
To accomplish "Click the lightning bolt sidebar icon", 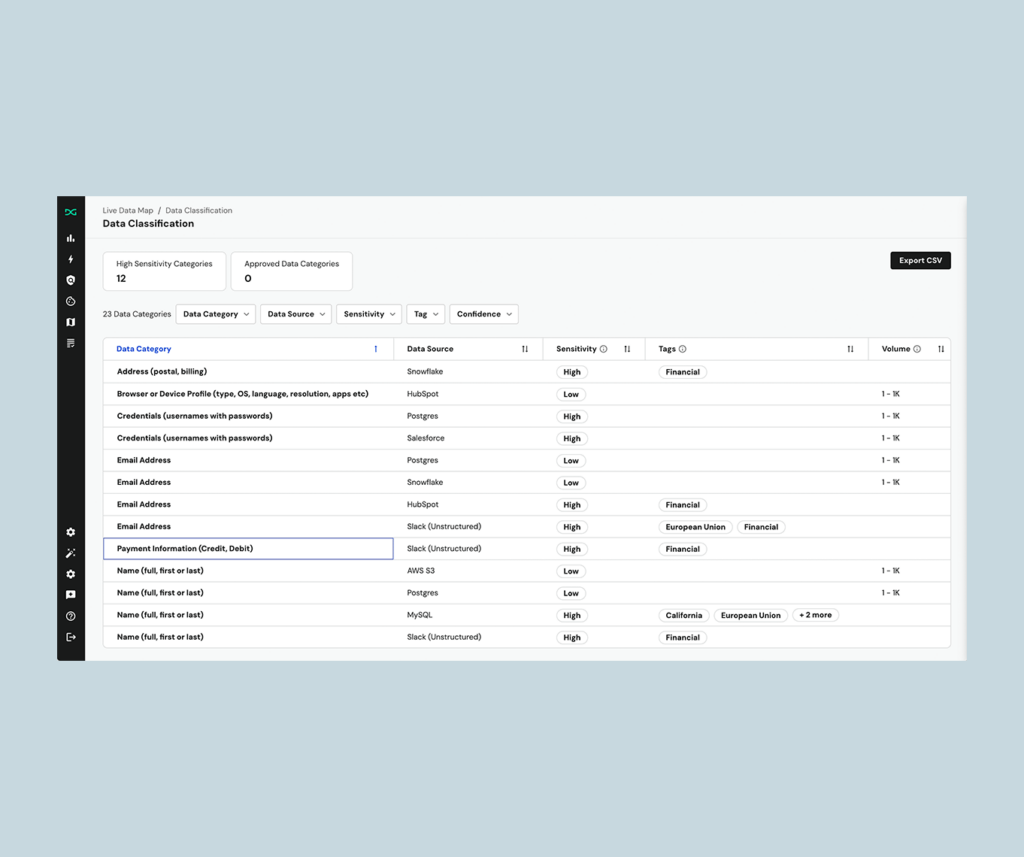I will [x=70, y=260].
